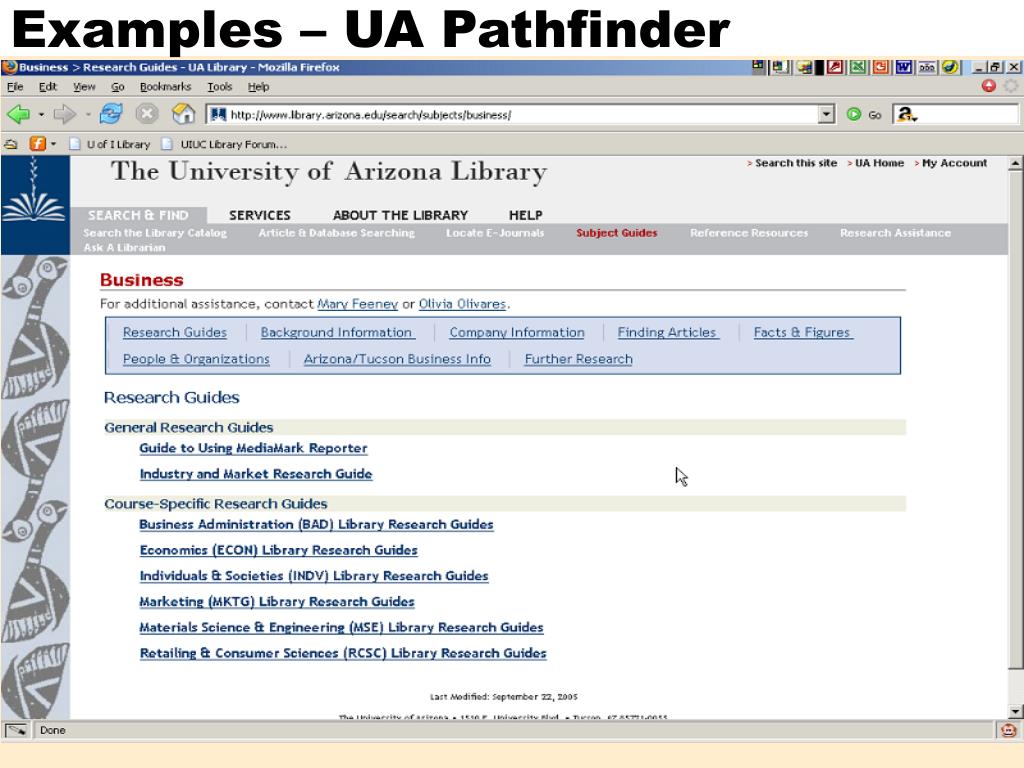Image resolution: width=1024 pixels, height=768 pixels.
Task: Open the U of I Library bookmark
Action: click(110, 144)
